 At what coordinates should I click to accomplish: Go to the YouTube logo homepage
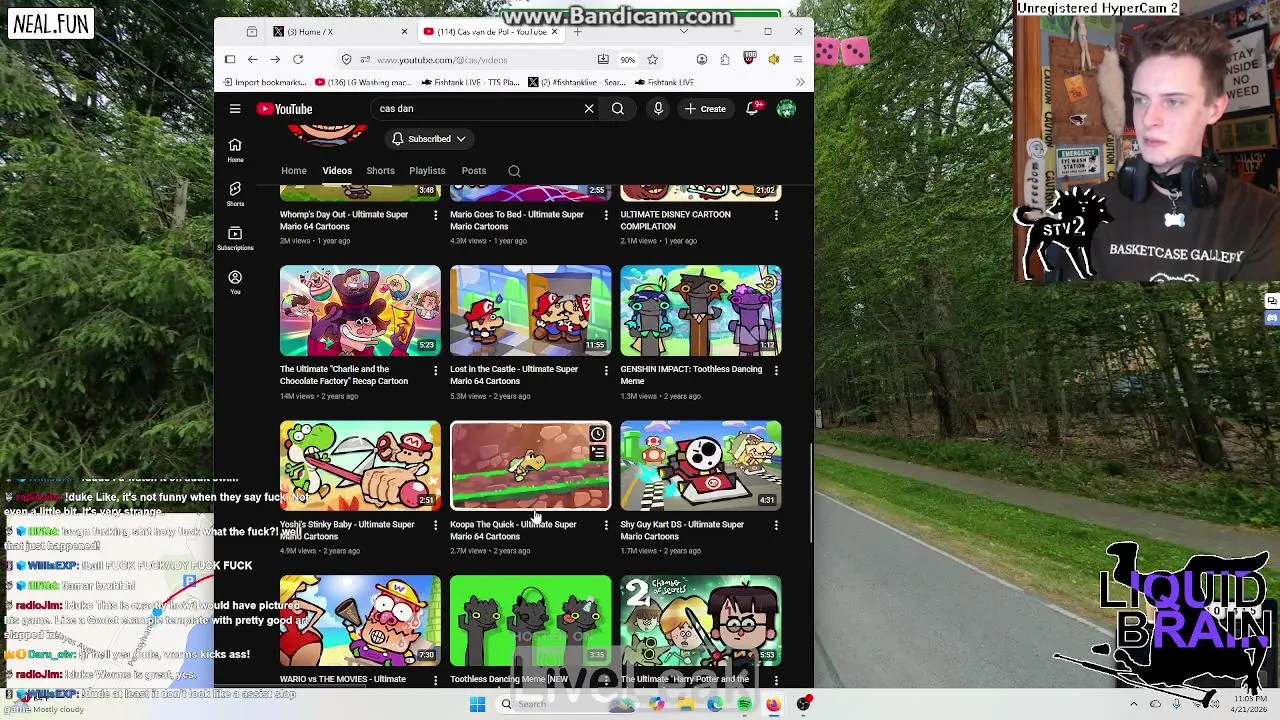[285, 109]
